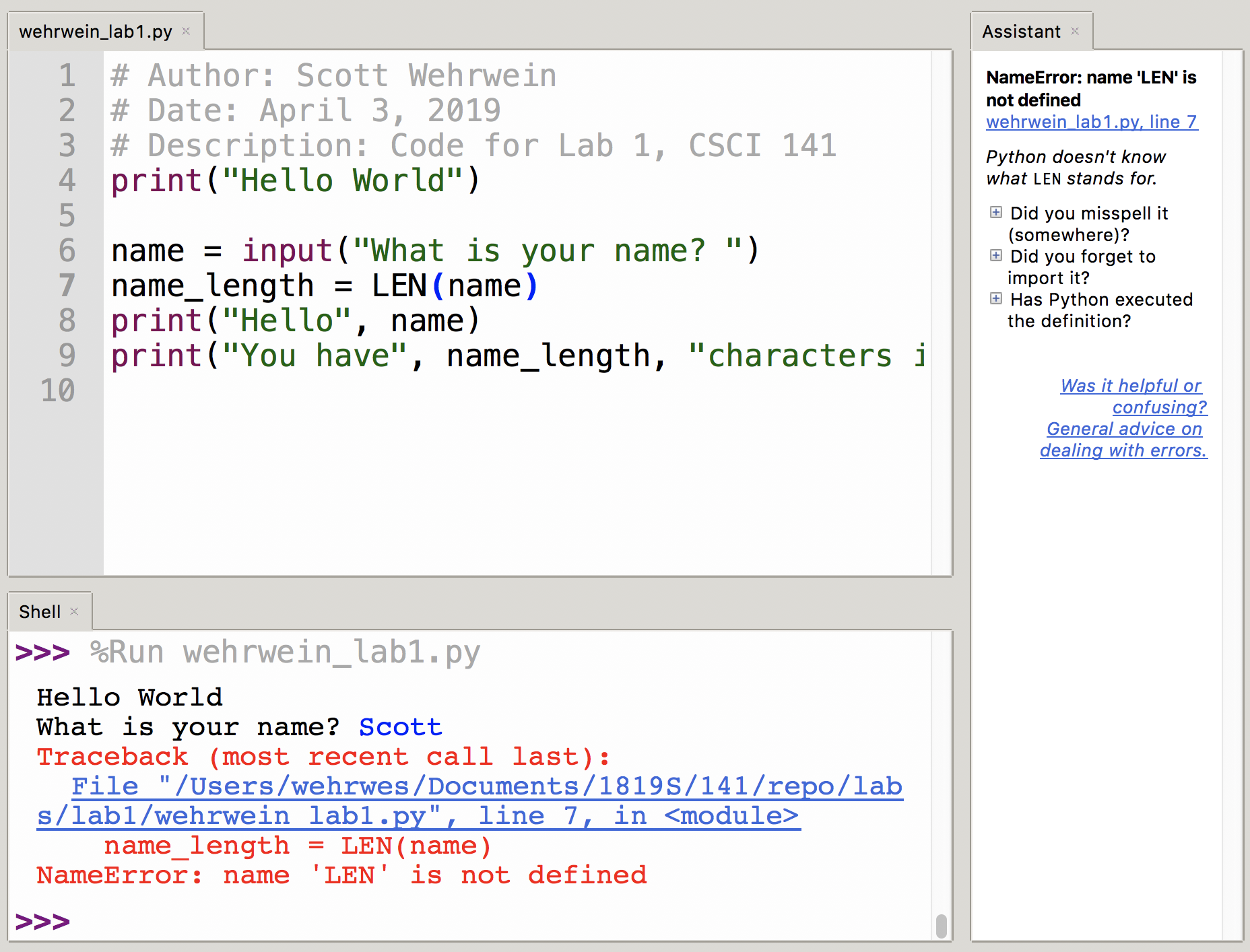Screen dimensions: 1250x952
Task: Click line number 7 in the editor gutter
Action: pyautogui.click(x=67, y=286)
